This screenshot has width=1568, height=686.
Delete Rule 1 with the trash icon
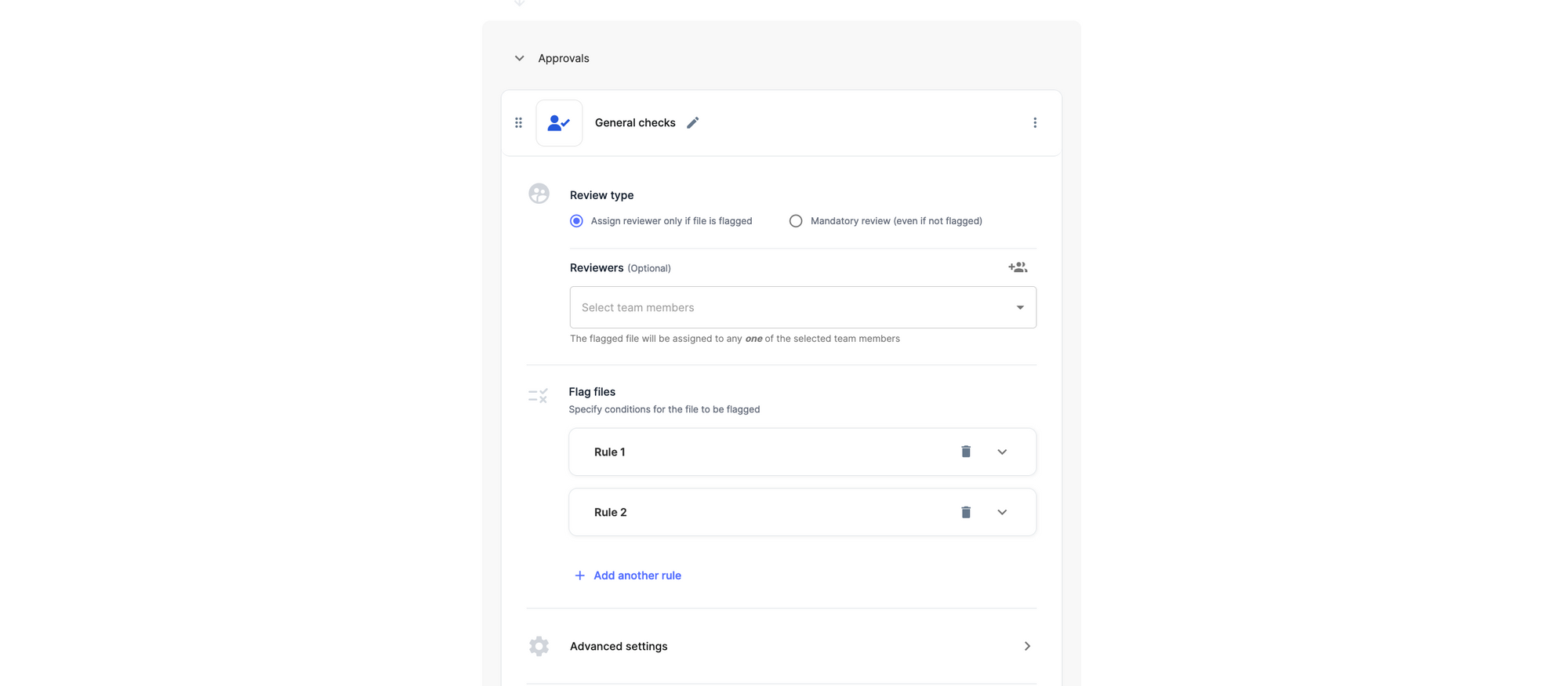click(965, 452)
